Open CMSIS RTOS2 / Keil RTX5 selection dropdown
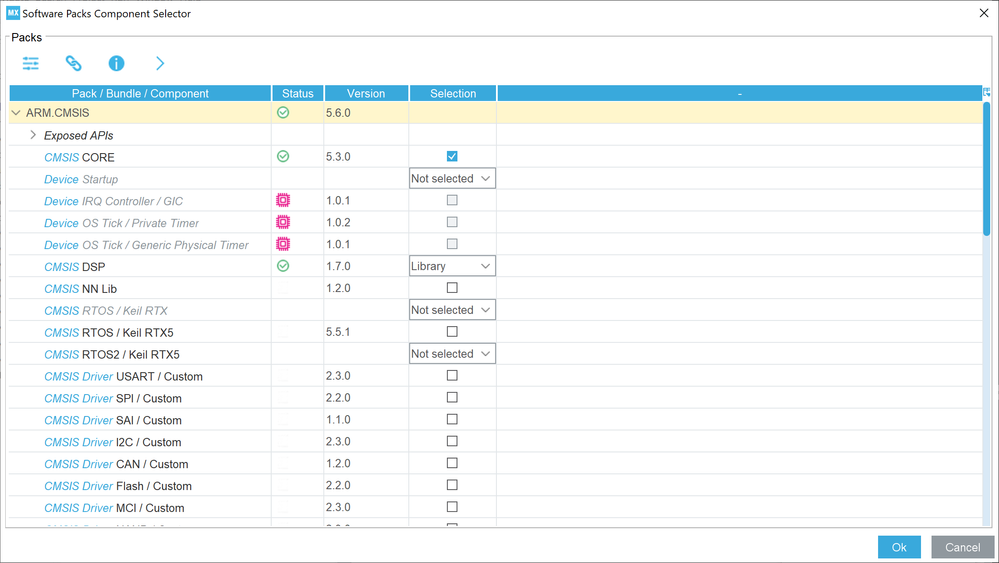The height and width of the screenshot is (563, 999). [452, 354]
